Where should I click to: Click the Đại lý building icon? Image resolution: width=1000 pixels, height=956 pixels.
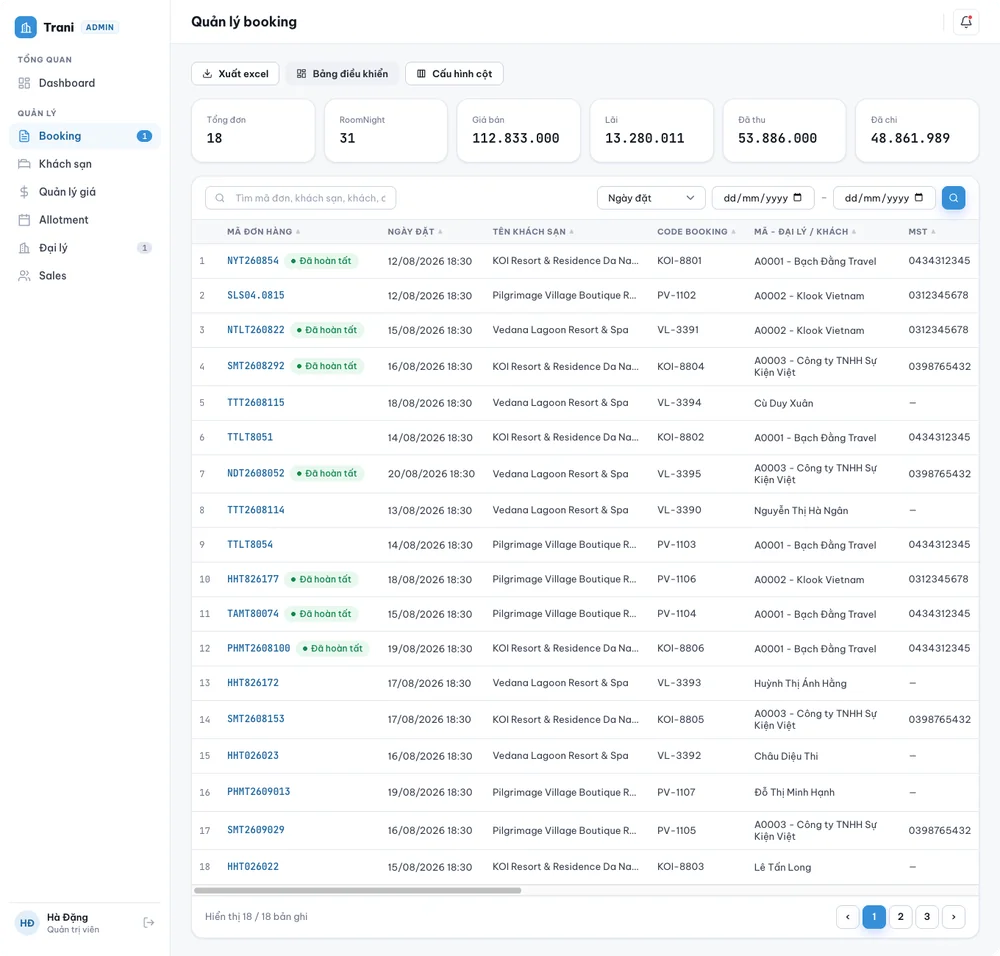(24, 248)
